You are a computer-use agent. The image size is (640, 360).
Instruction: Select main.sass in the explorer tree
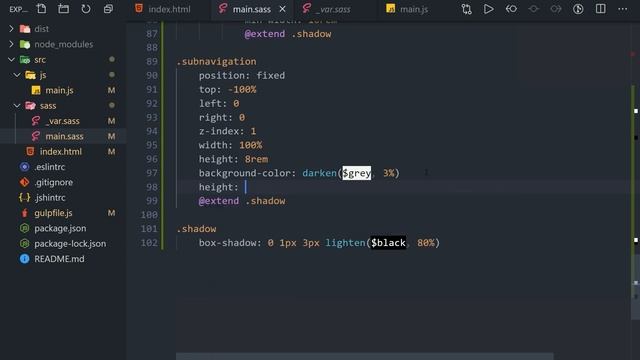(x=64, y=136)
